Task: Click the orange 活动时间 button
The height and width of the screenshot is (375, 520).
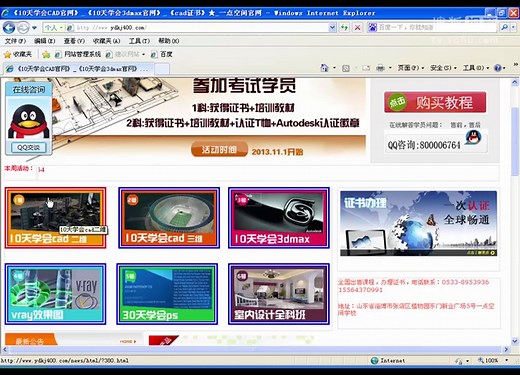Action: click(219, 149)
